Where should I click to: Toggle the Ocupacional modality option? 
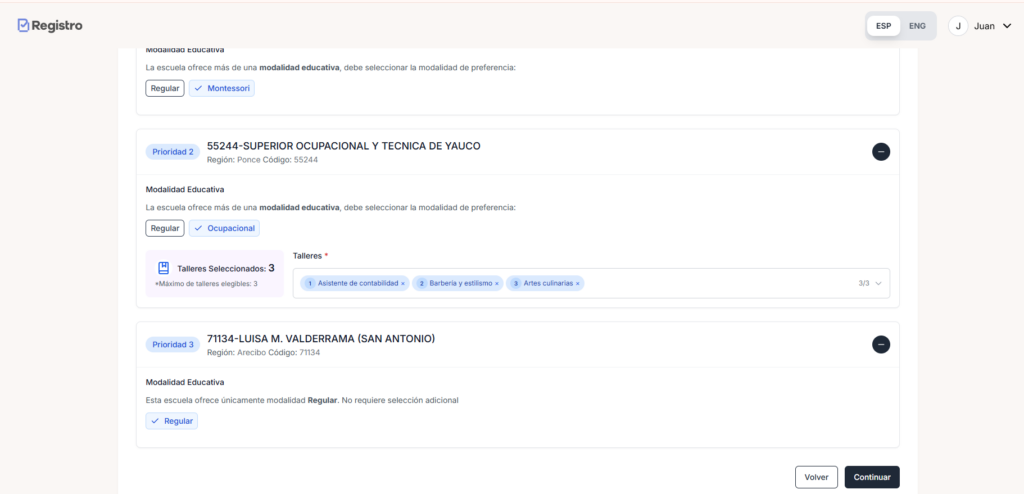[224, 228]
